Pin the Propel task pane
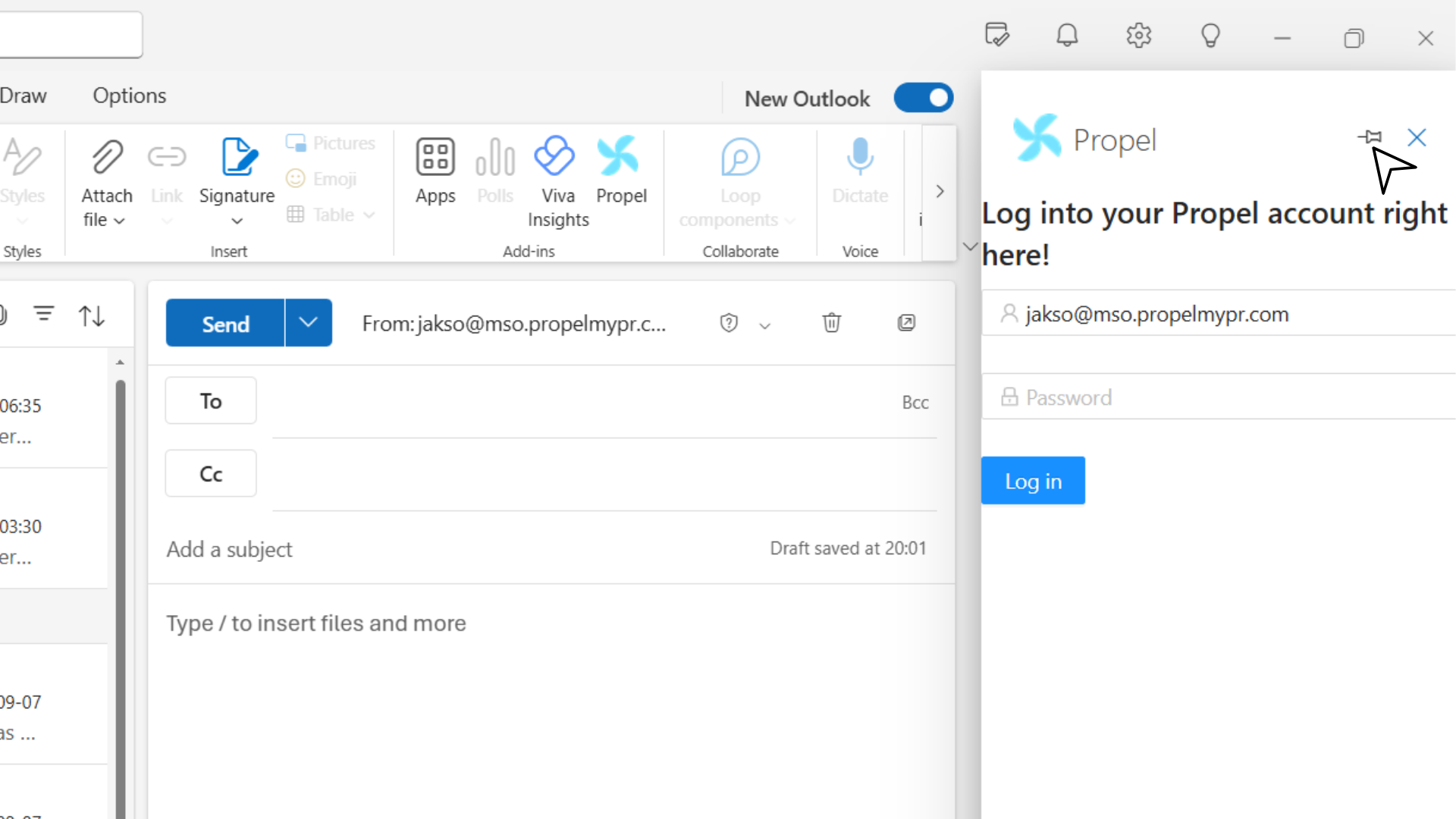Screen dimensions: 1456x819 1370,136
